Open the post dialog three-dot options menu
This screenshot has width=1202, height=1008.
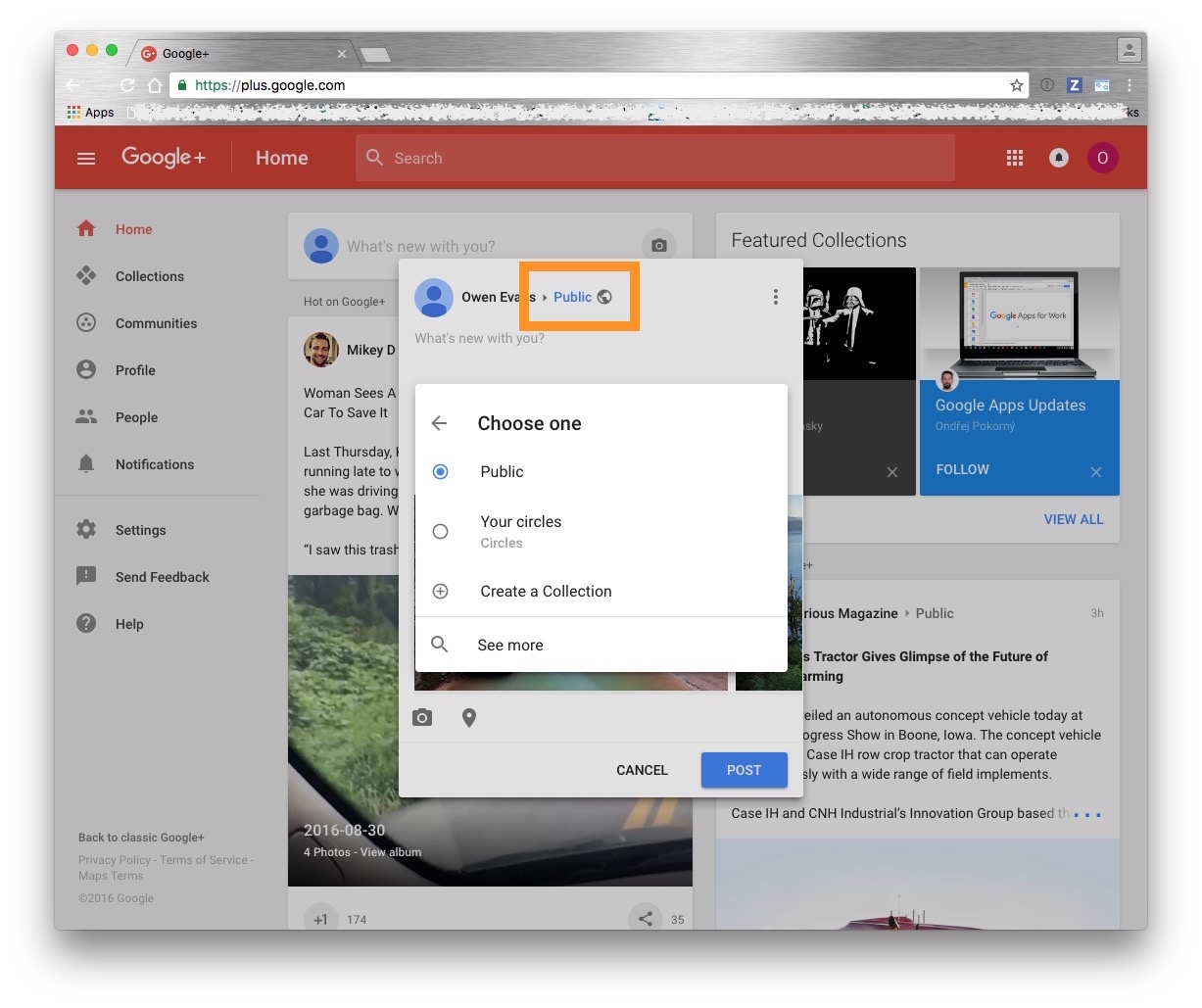[x=776, y=297]
